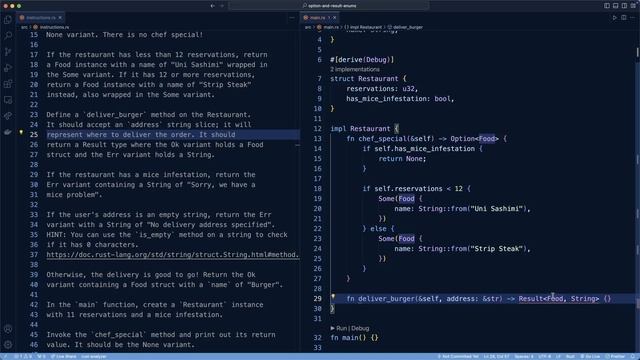
Task: Click 'return None;' on line 15
Action: [402, 159]
